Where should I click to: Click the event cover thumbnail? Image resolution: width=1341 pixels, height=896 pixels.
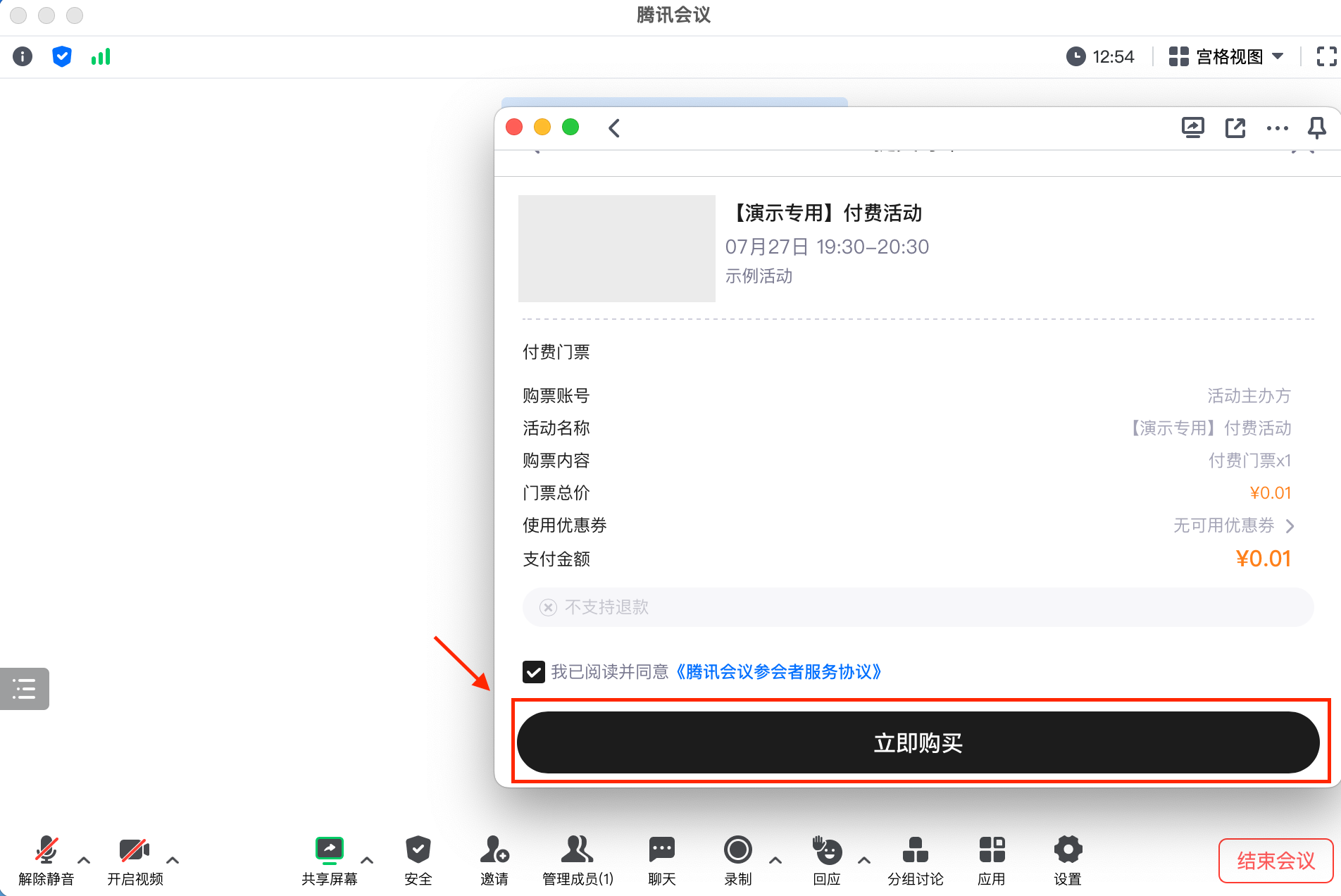pos(617,249)
